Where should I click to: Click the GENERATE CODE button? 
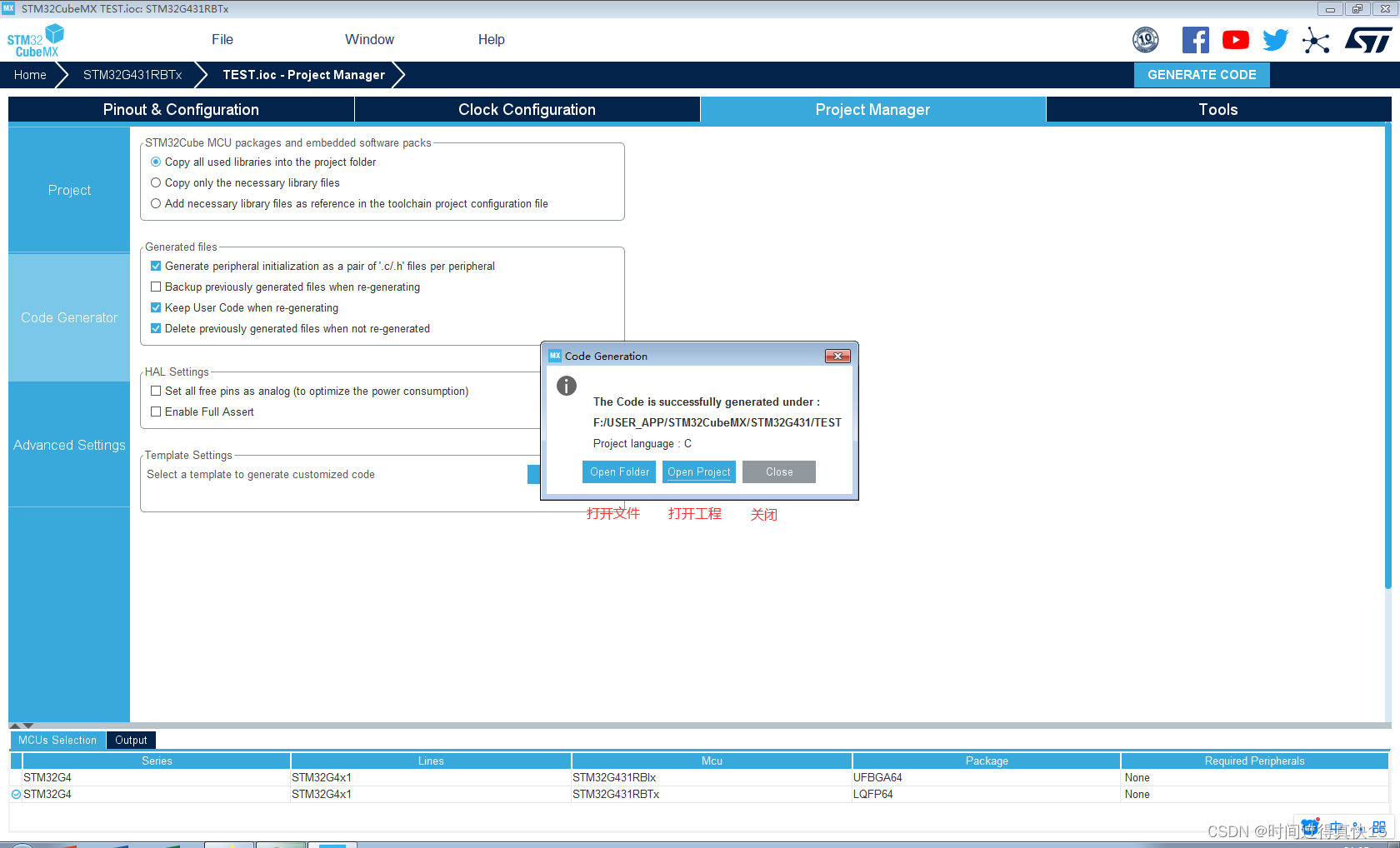(1202, 75)
